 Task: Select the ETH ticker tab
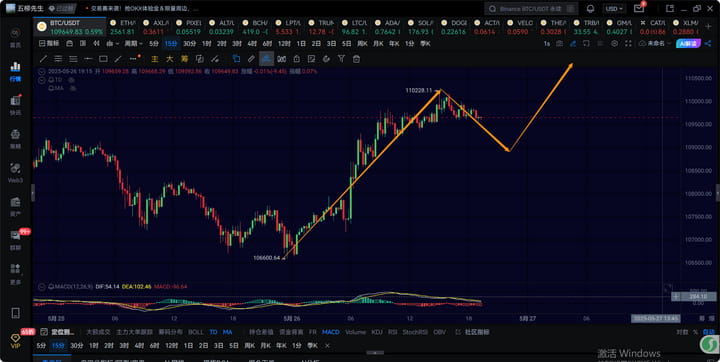pyautogui.click(x=123, y=27)
